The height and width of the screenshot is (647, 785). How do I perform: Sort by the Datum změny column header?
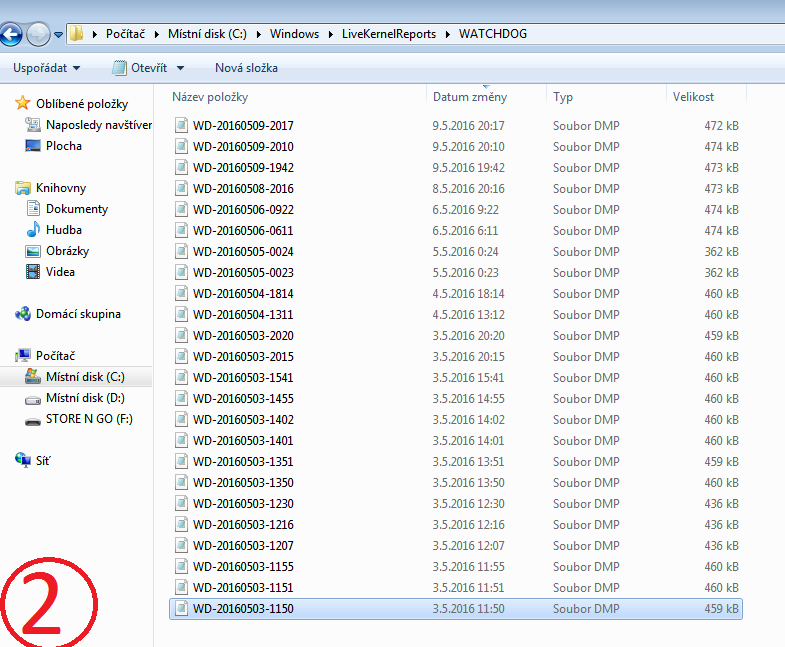[x=470, y=97]
